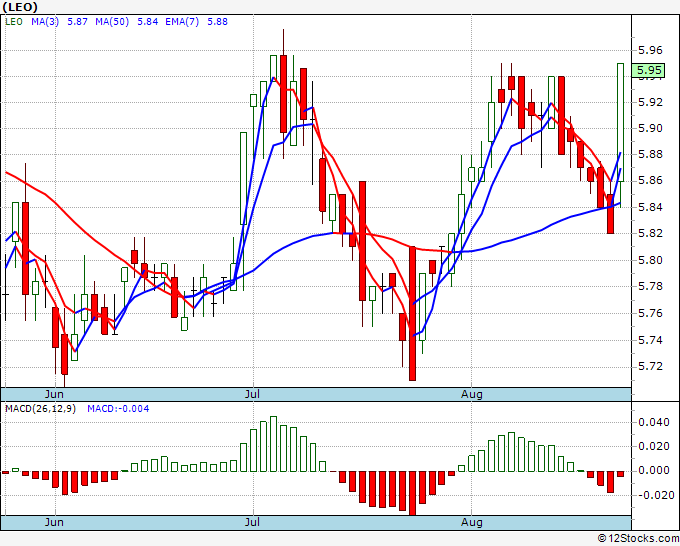
Task: Select the 5.80 price axis label
Action: [651, 260]
